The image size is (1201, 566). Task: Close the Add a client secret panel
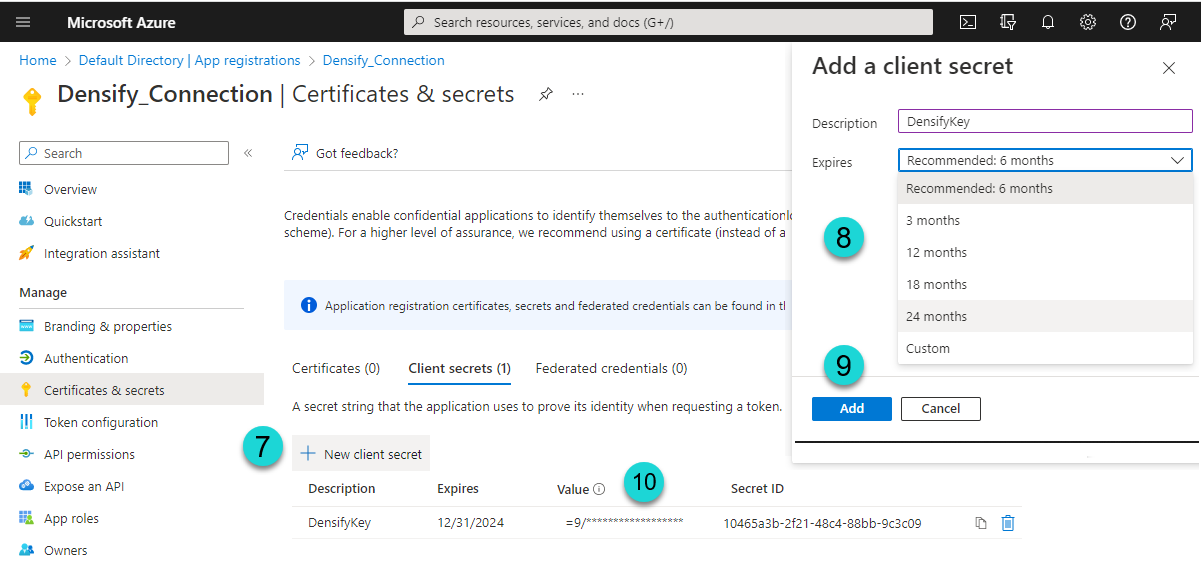pyautogui.click(x=1169, y=68)
